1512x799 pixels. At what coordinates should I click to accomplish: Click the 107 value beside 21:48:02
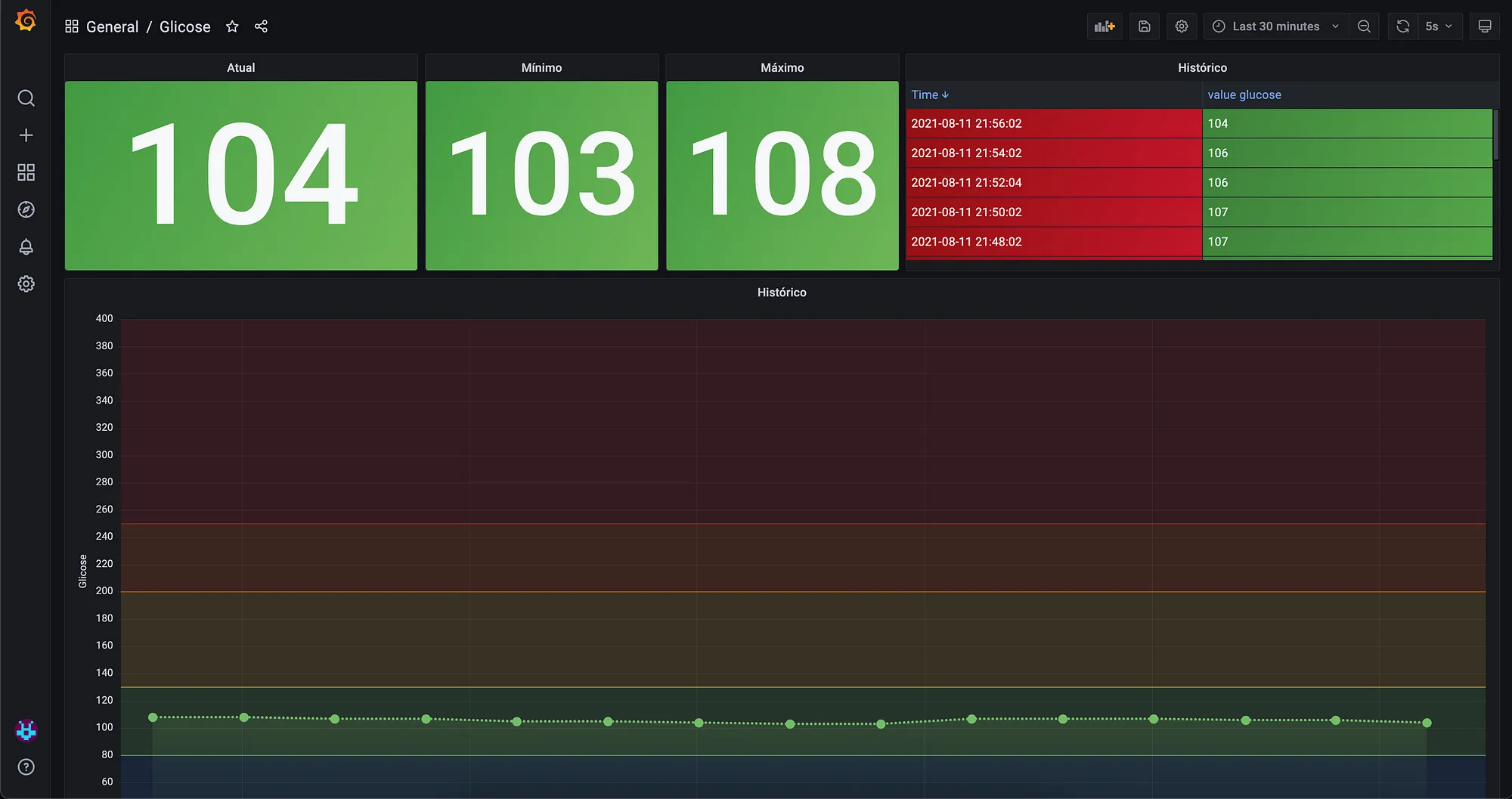[x=1347, y=241]
